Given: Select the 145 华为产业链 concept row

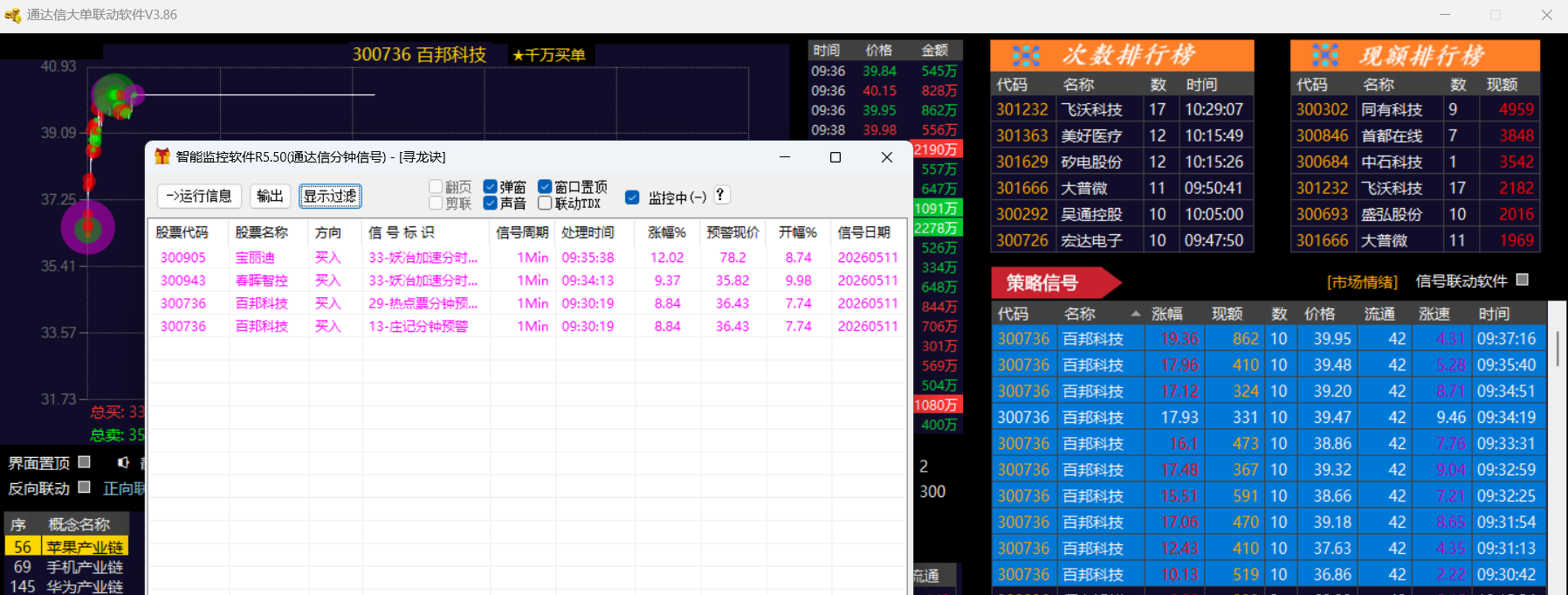Looking at the screenshot, I should coord(66,586).
